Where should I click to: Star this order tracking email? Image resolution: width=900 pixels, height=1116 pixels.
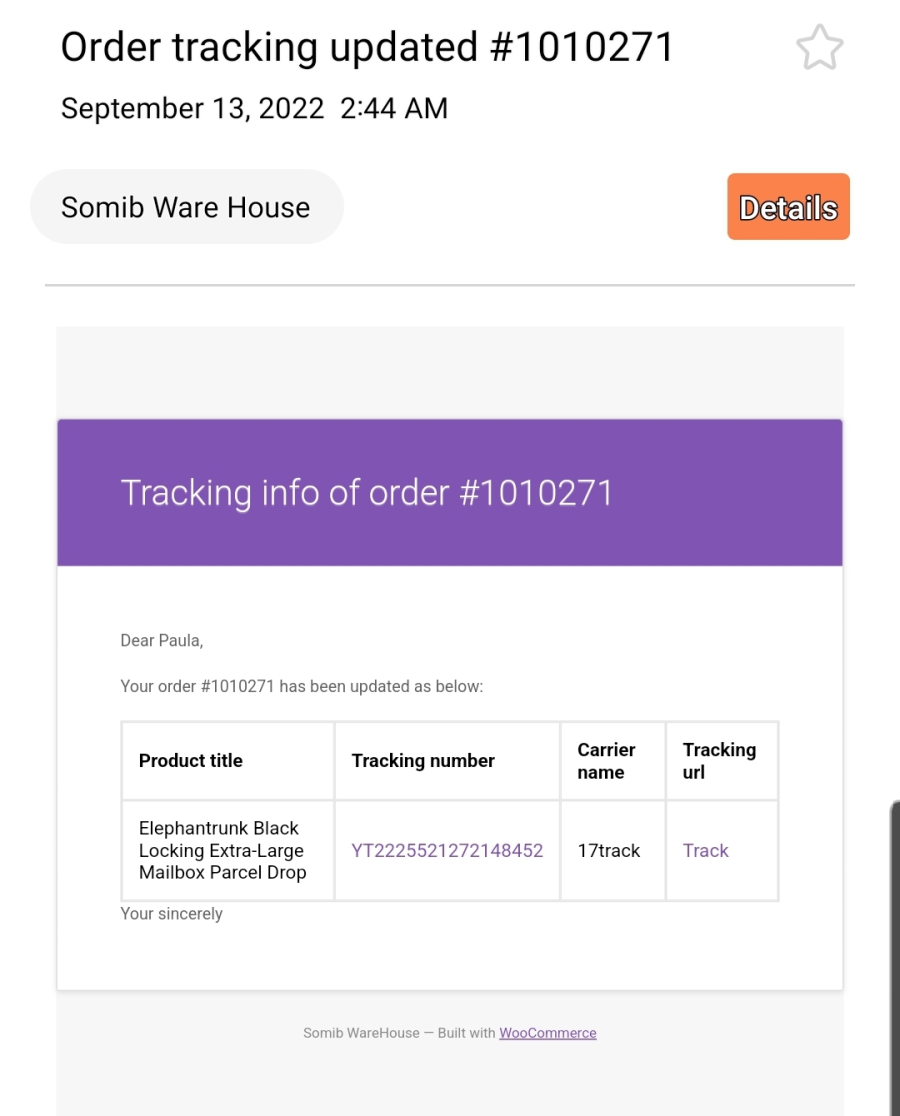(820, 48)
